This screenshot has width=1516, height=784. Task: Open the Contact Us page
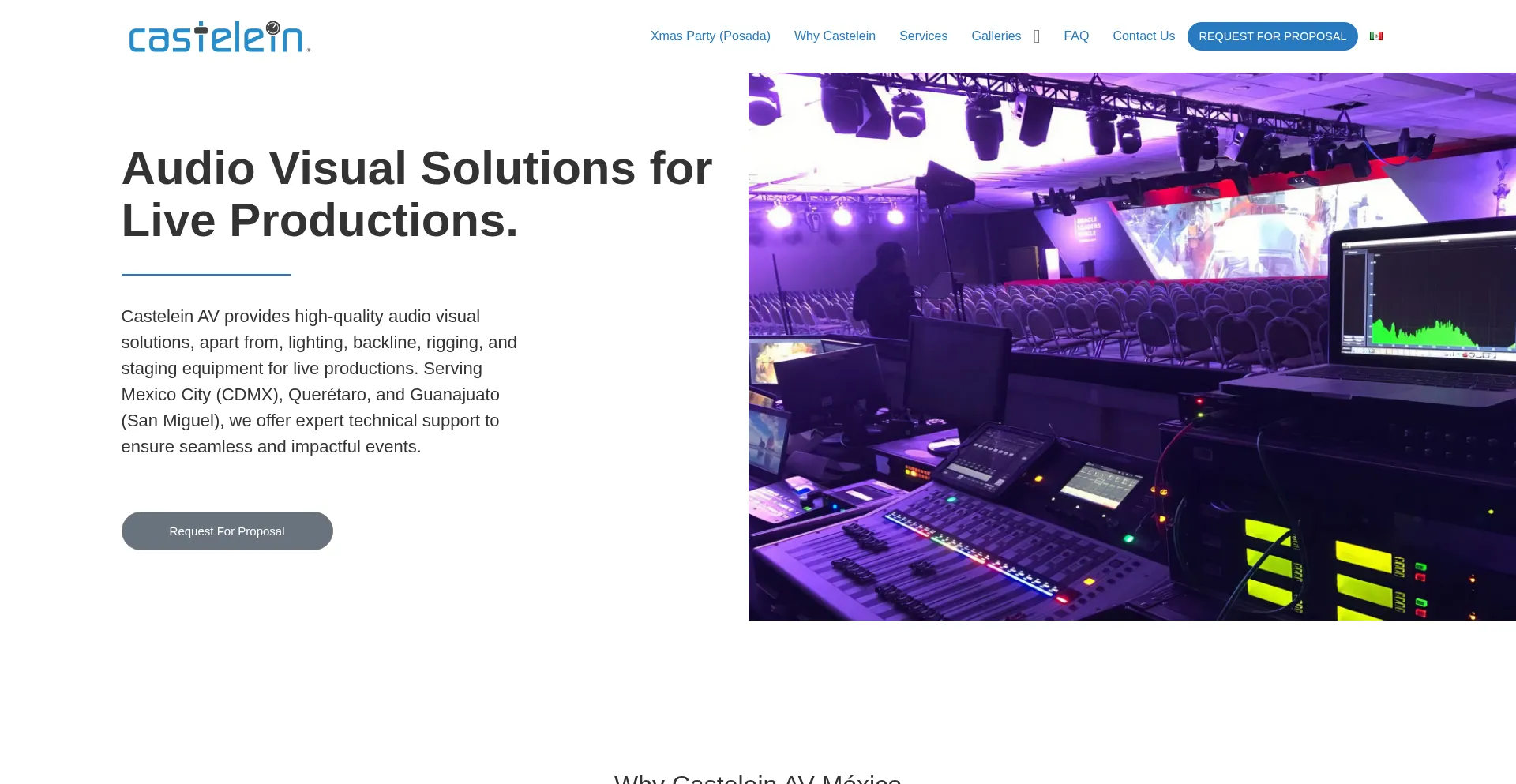[x=1143, y=36]
